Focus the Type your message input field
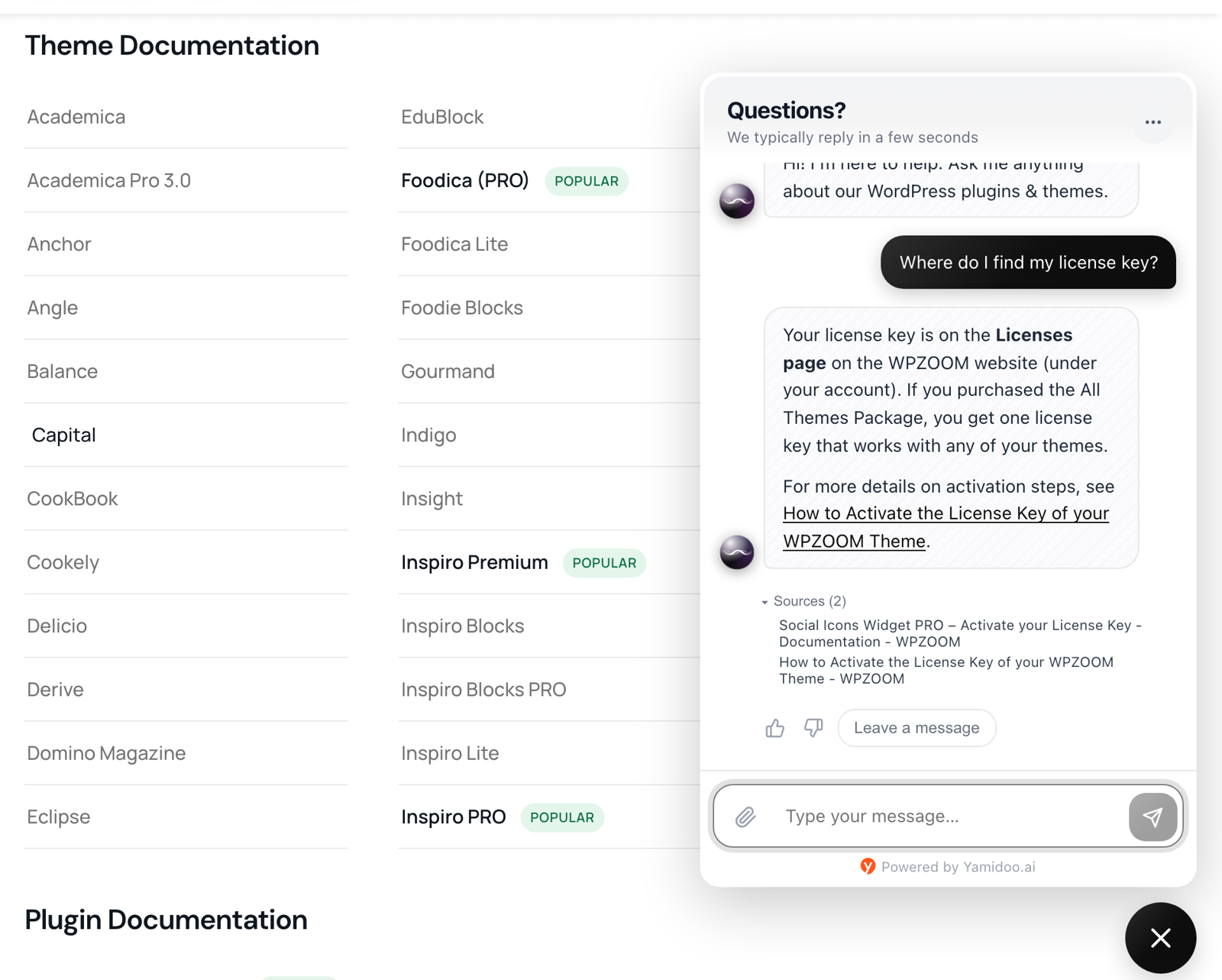The height and width of the screenshot is (980, 1222). tap(947, 817)
